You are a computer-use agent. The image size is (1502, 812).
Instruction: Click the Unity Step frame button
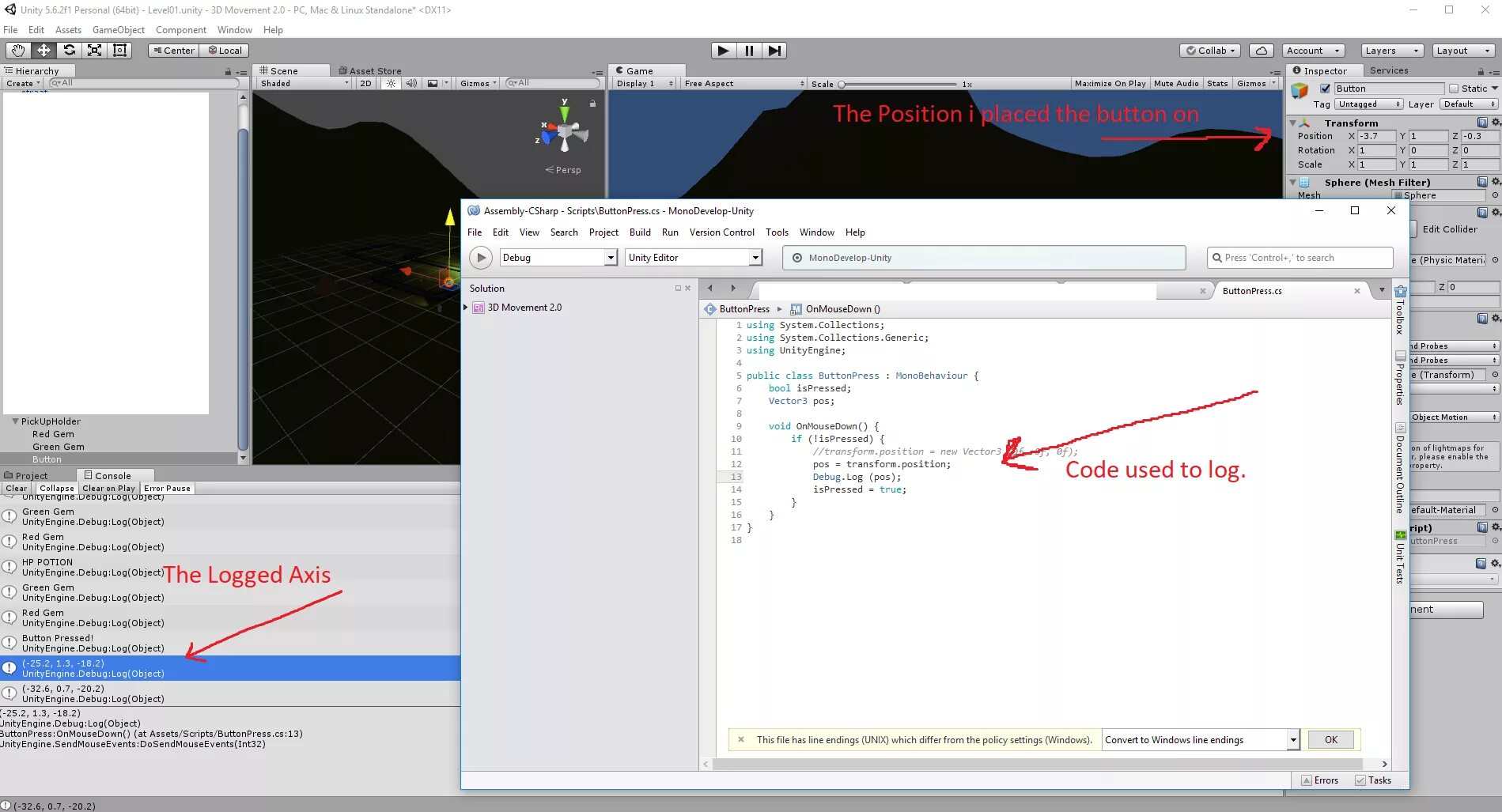[774, 51]
